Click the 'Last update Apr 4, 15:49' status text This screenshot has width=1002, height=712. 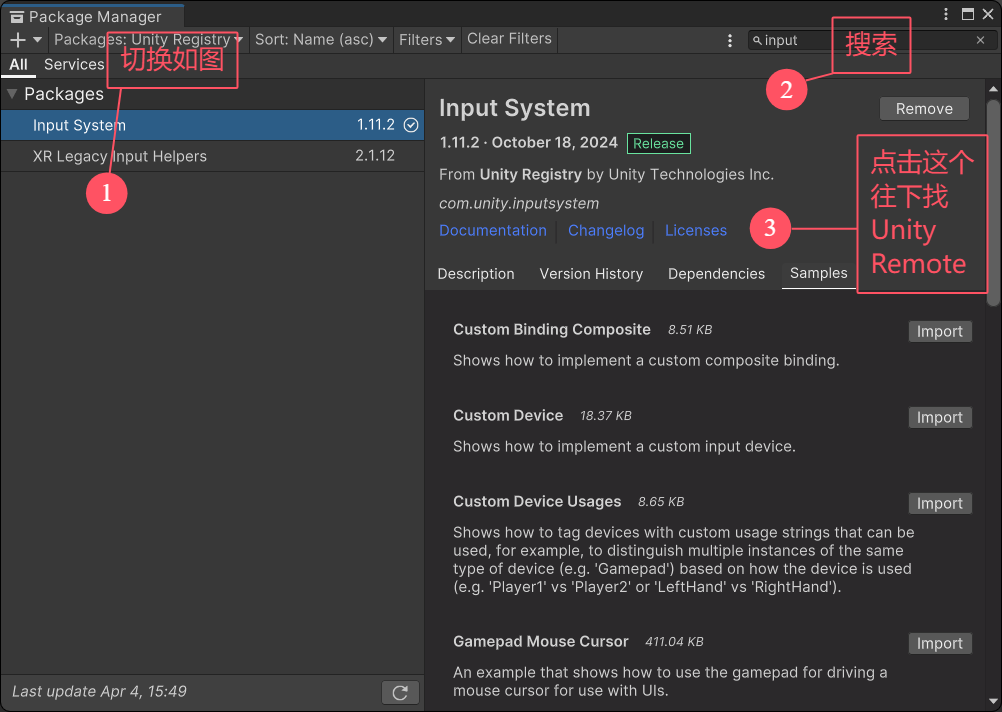point(99,692)
